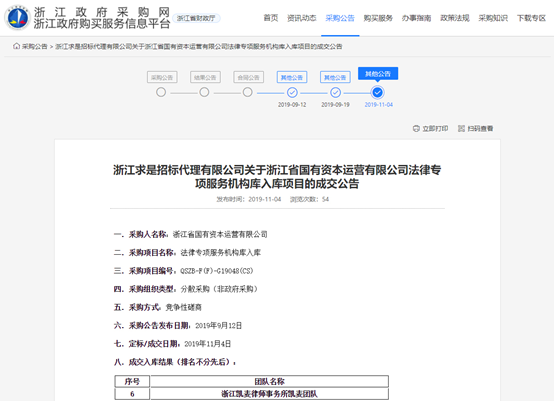Viewport: 554px width, 401px height.
Task: Click the empty circle under 采购公告 step
Action: 161,93
